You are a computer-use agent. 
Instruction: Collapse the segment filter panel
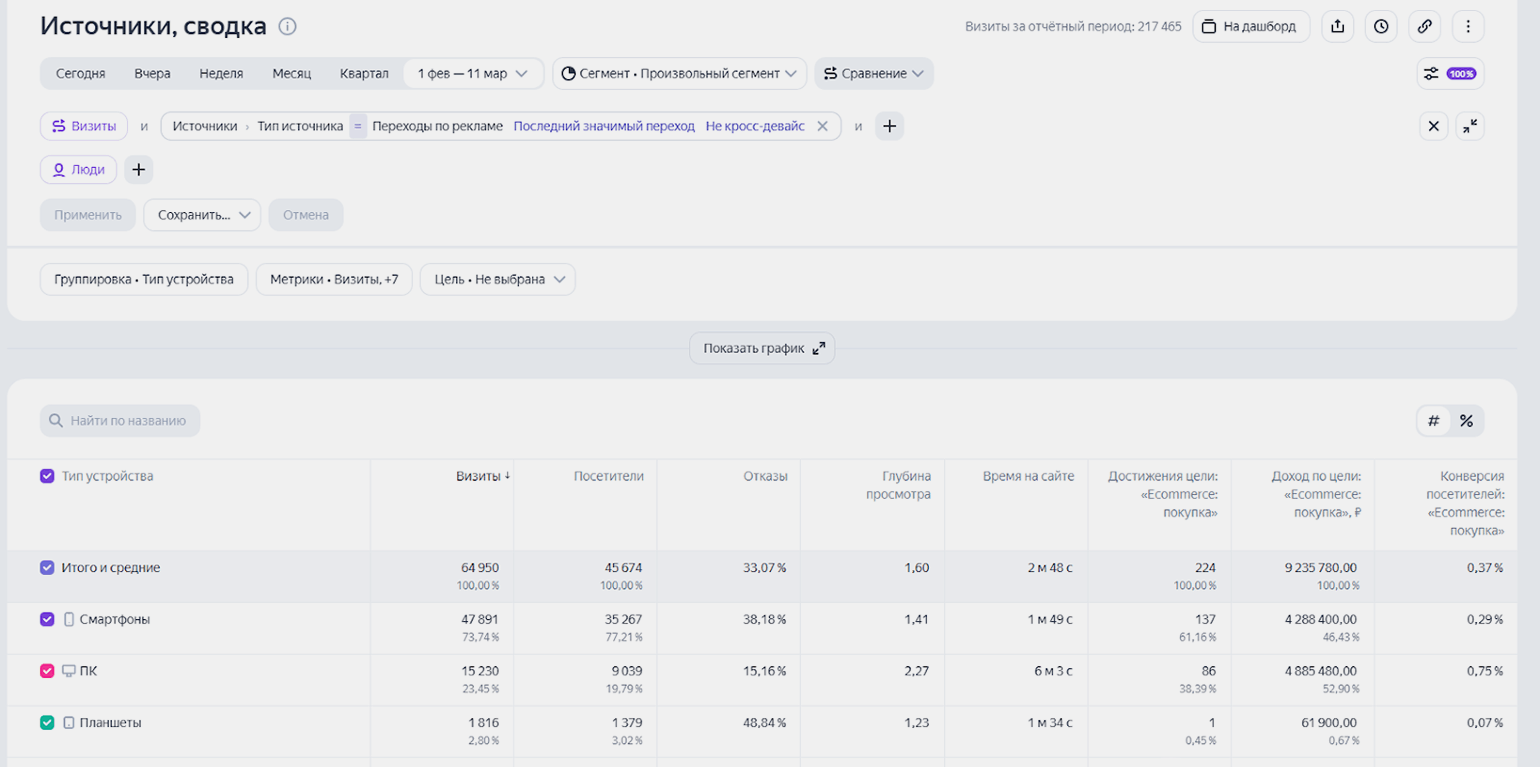tap(1469, 126)
